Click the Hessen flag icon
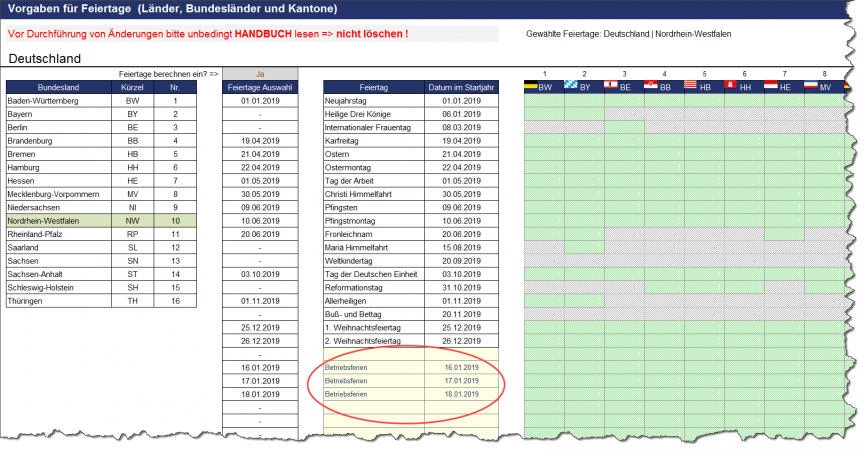The height and width of the screenshot is (450, 864). pos(771,87)
